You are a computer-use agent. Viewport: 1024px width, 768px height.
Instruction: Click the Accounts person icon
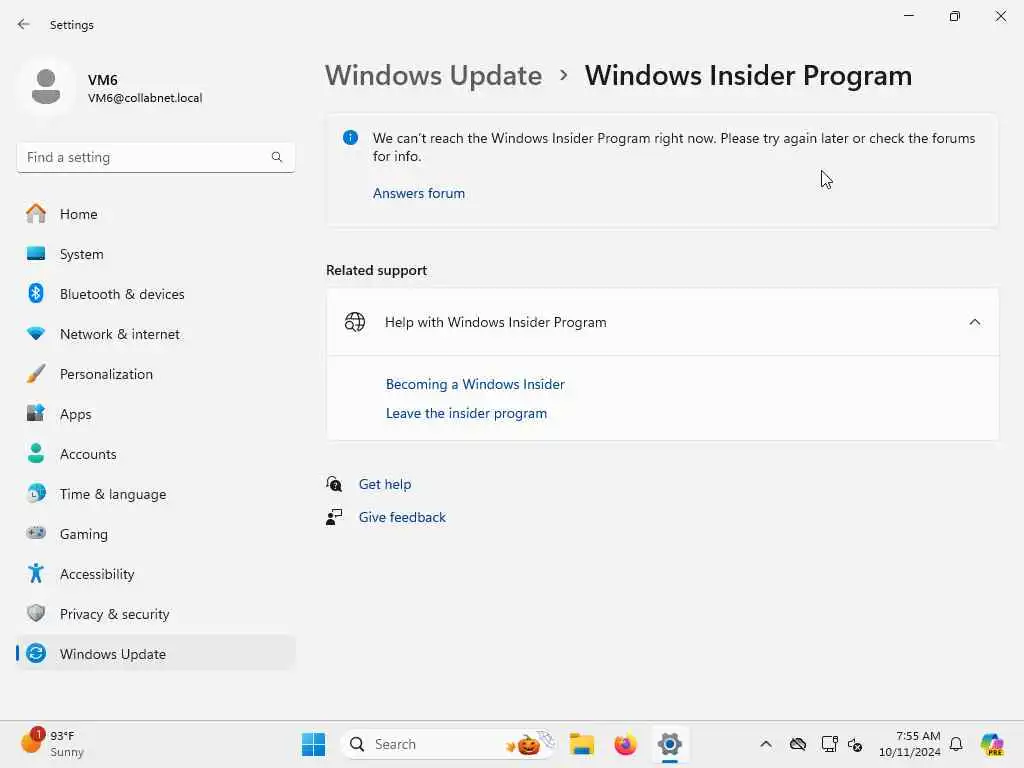pyautogui.click(x=36, y=453)
